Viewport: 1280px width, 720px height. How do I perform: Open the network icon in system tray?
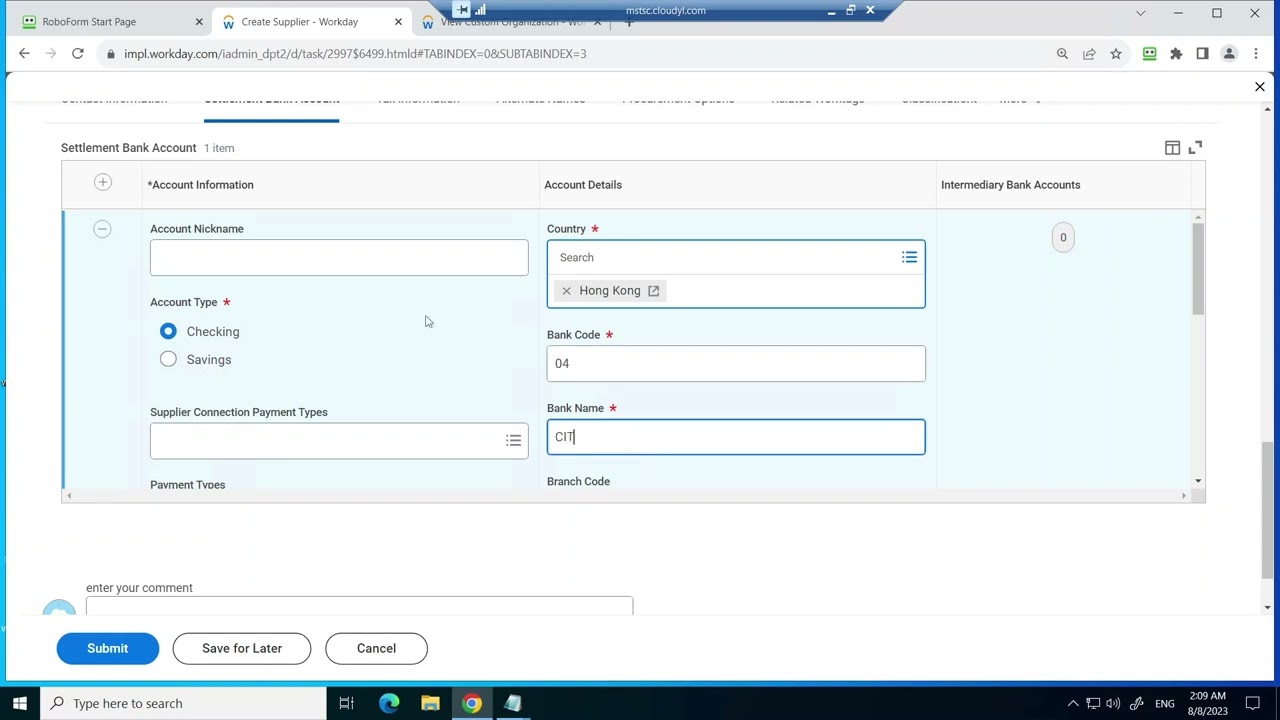[x=1093, y=703]
